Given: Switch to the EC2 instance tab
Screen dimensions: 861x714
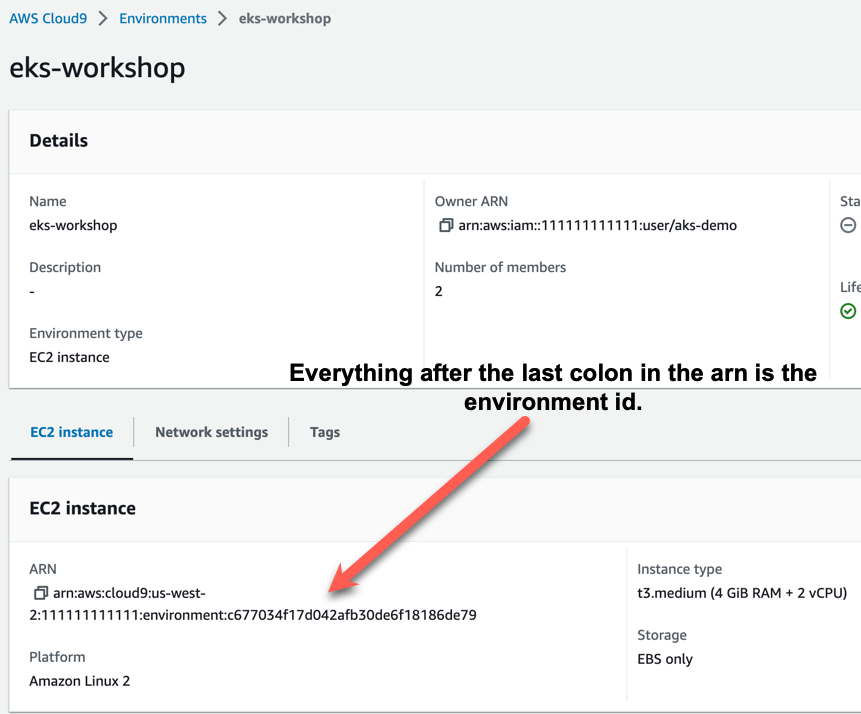Looking at the screenshot, I should pyautogui.click(x=71, y=432).
